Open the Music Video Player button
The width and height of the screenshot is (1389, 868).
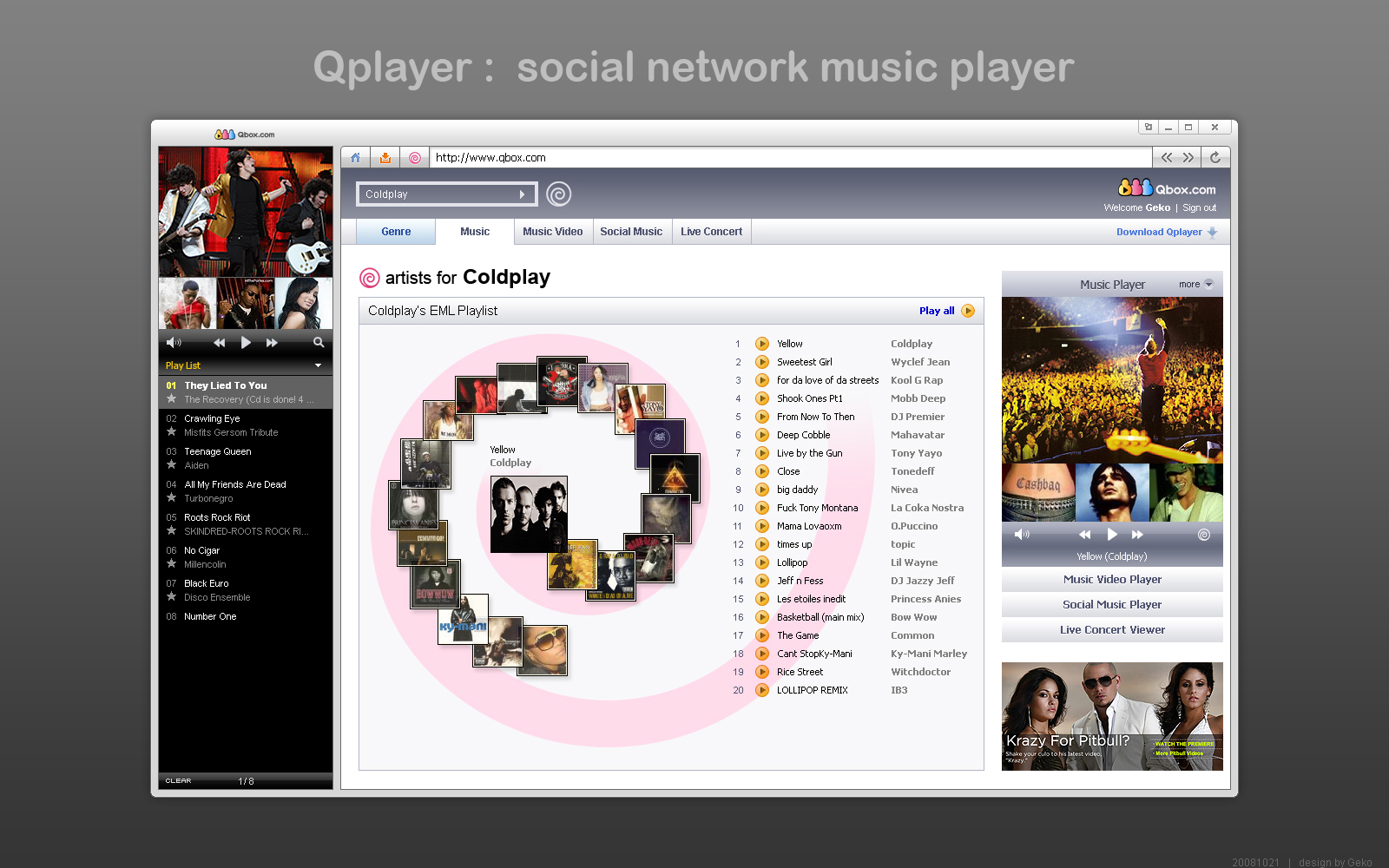pos(1112,580)
